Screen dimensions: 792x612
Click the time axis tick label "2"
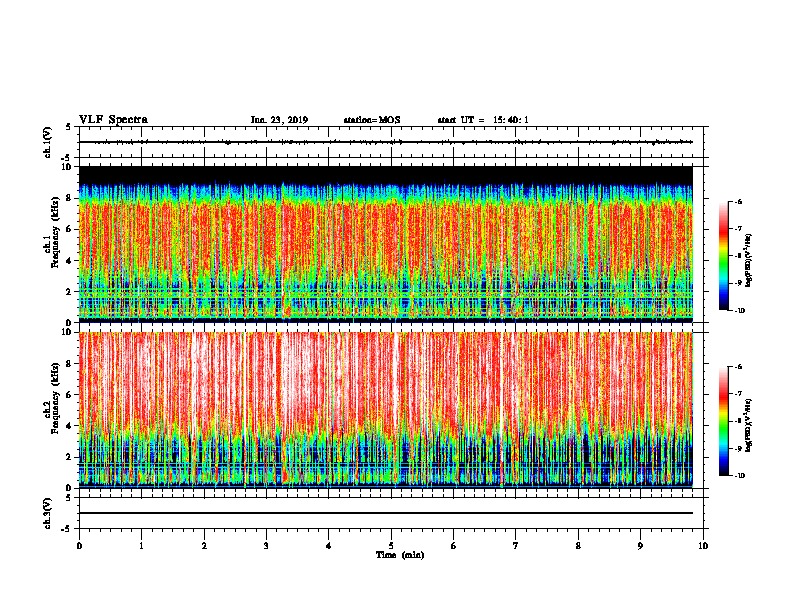point(204,546)
